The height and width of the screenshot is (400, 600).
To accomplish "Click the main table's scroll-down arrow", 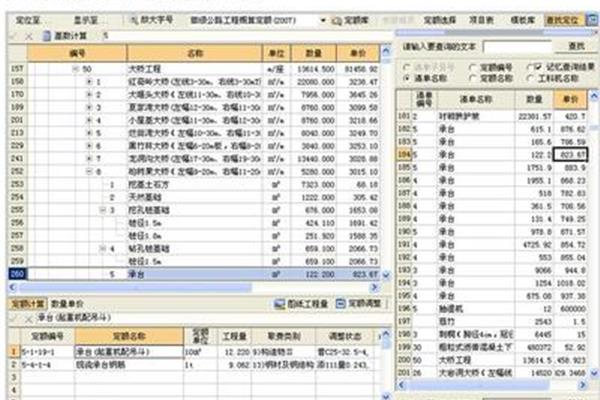I will [386, 275].
